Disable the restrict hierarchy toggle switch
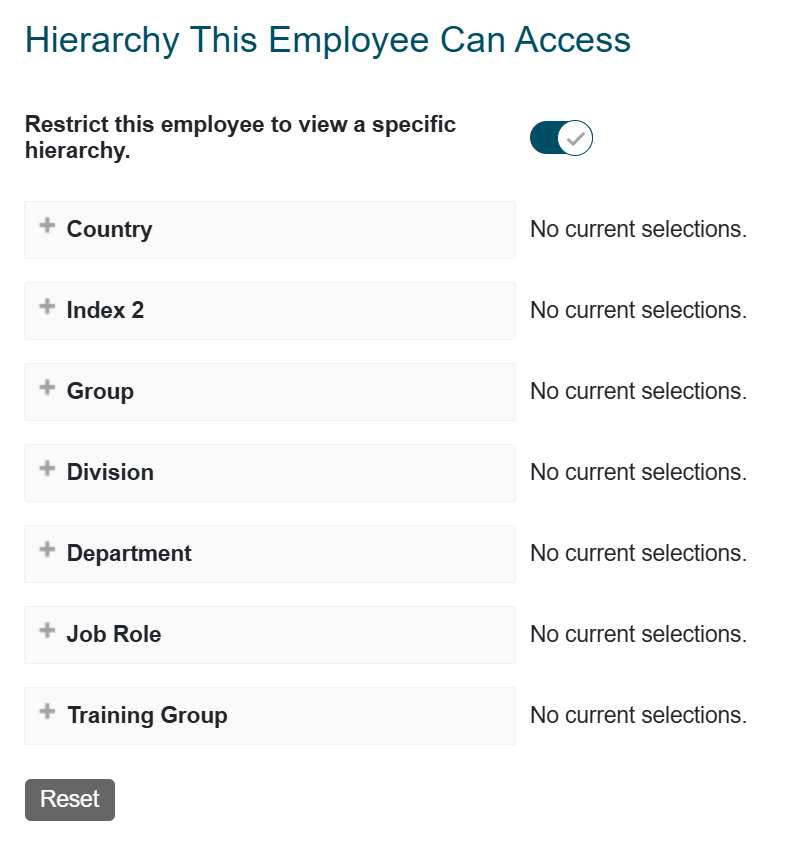Image resolution: width=790 pixels, height=850 pixels. [x=561, y=138]
